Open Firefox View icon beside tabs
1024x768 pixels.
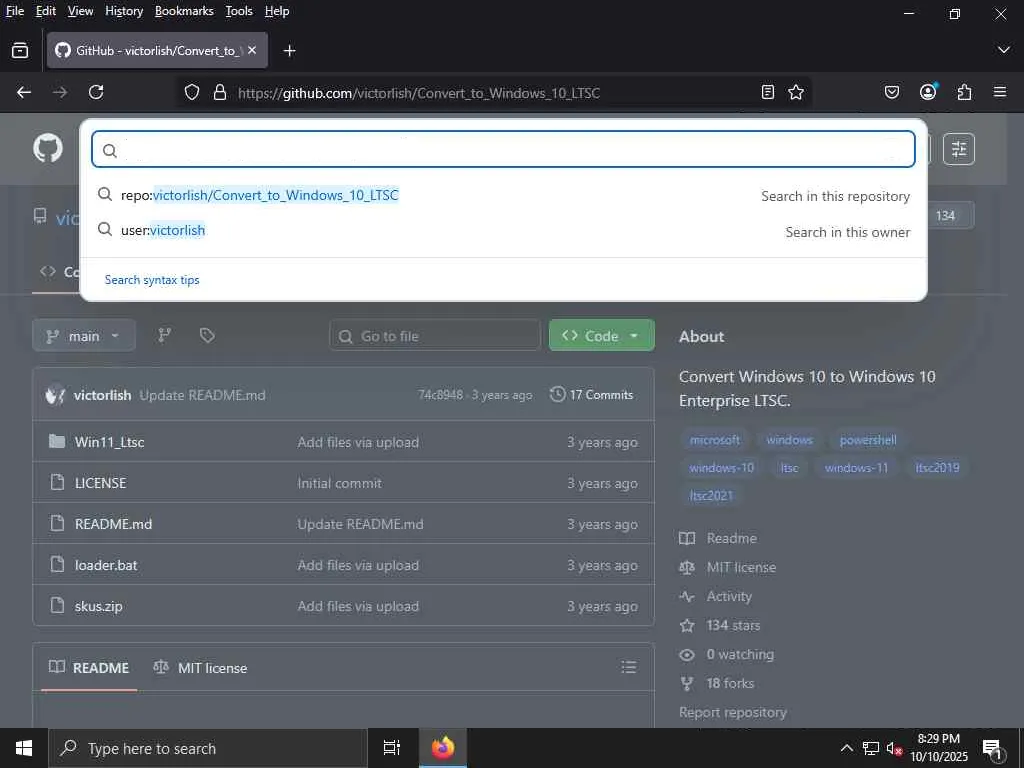(20, 50)
